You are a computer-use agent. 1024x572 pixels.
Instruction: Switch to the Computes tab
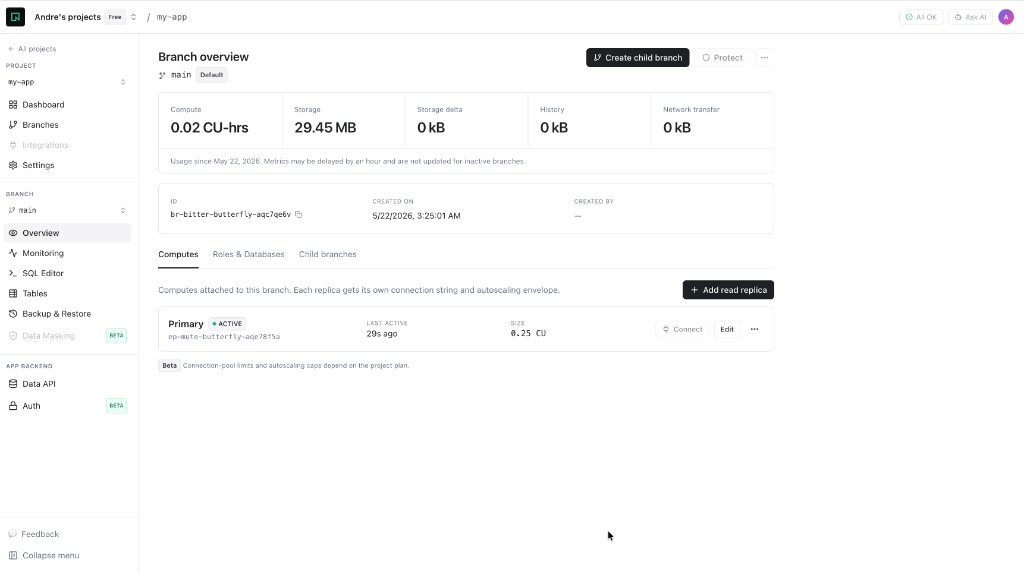coord(178,255)
